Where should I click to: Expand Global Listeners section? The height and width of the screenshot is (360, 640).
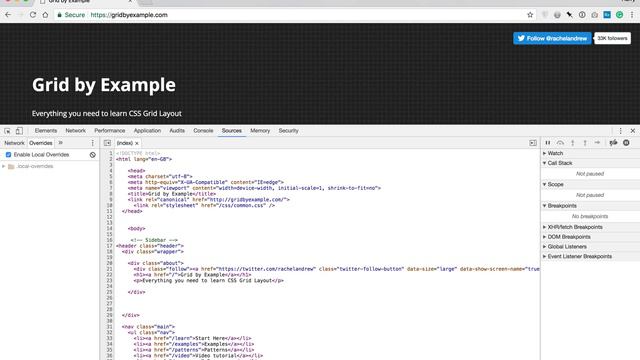coord(544,247)
